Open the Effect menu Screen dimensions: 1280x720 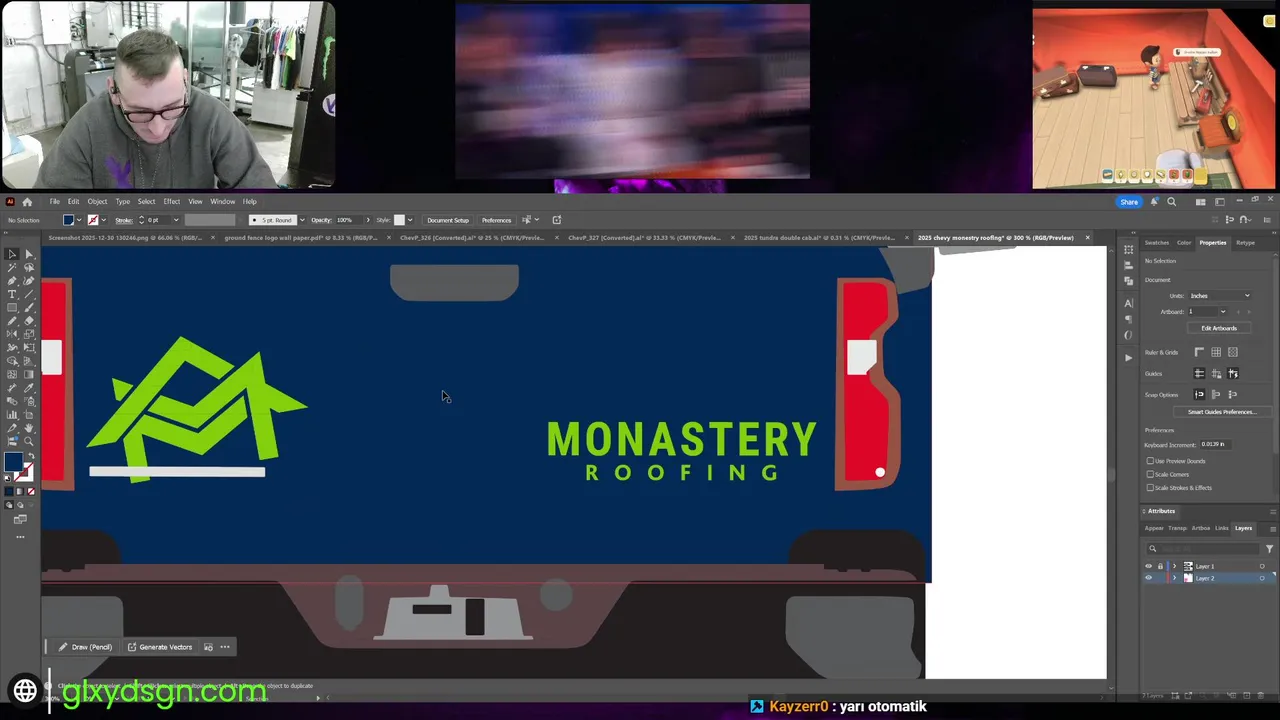tap(172, 202)
